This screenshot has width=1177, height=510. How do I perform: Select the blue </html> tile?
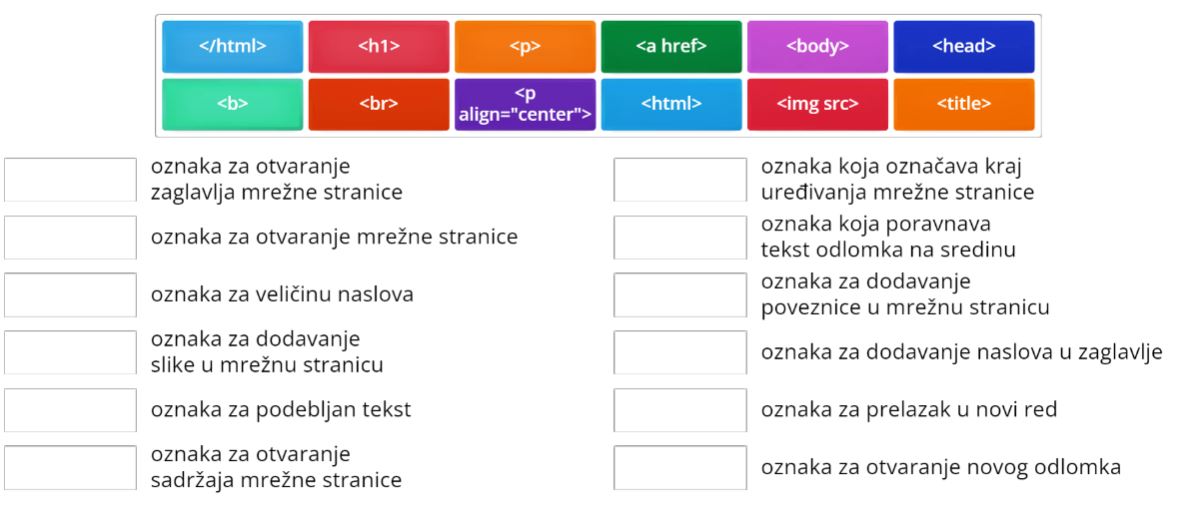point(233,46)
